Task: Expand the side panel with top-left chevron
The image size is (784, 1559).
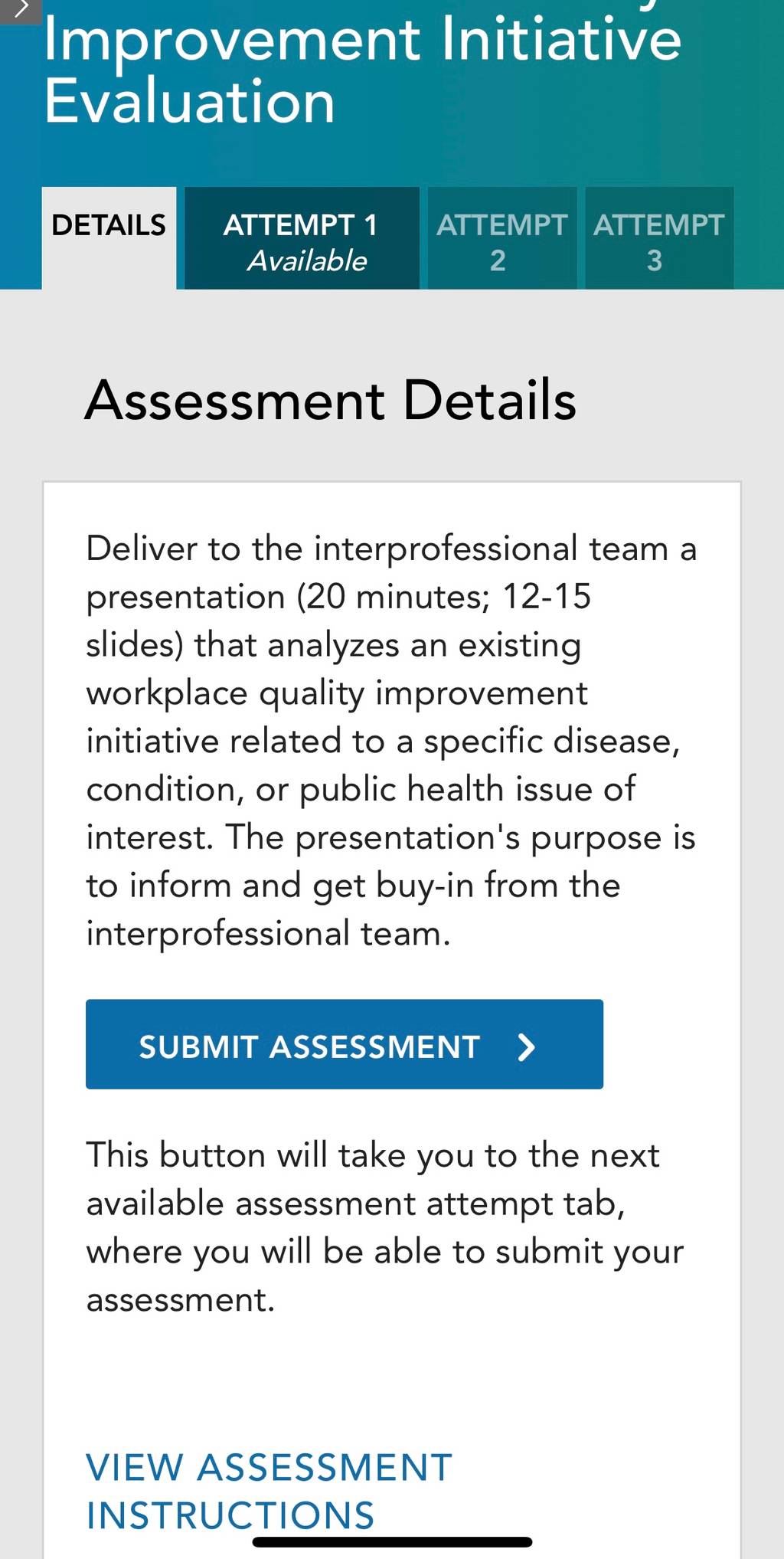Action: (20, 11)
